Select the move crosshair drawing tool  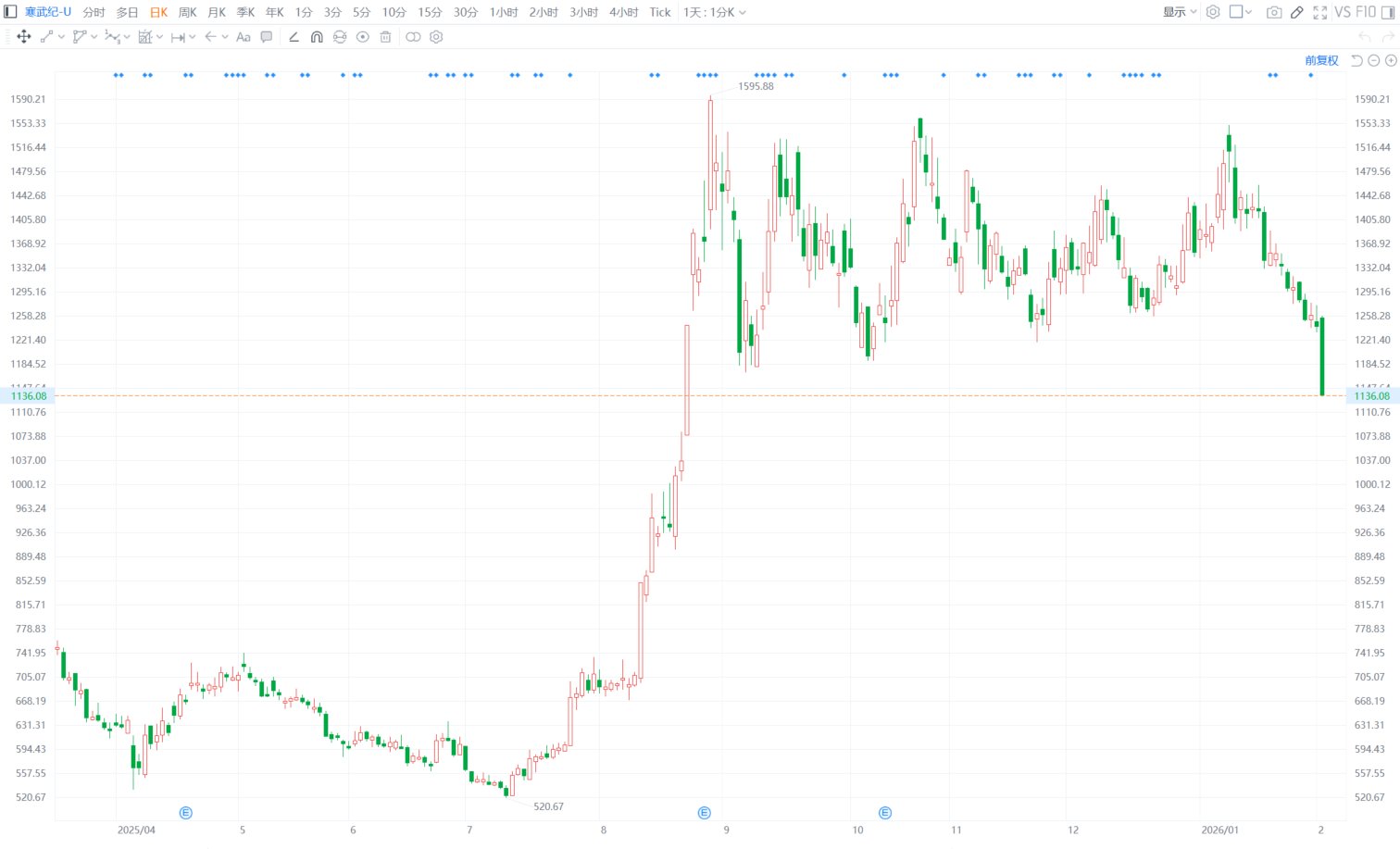tap(24, 37)
